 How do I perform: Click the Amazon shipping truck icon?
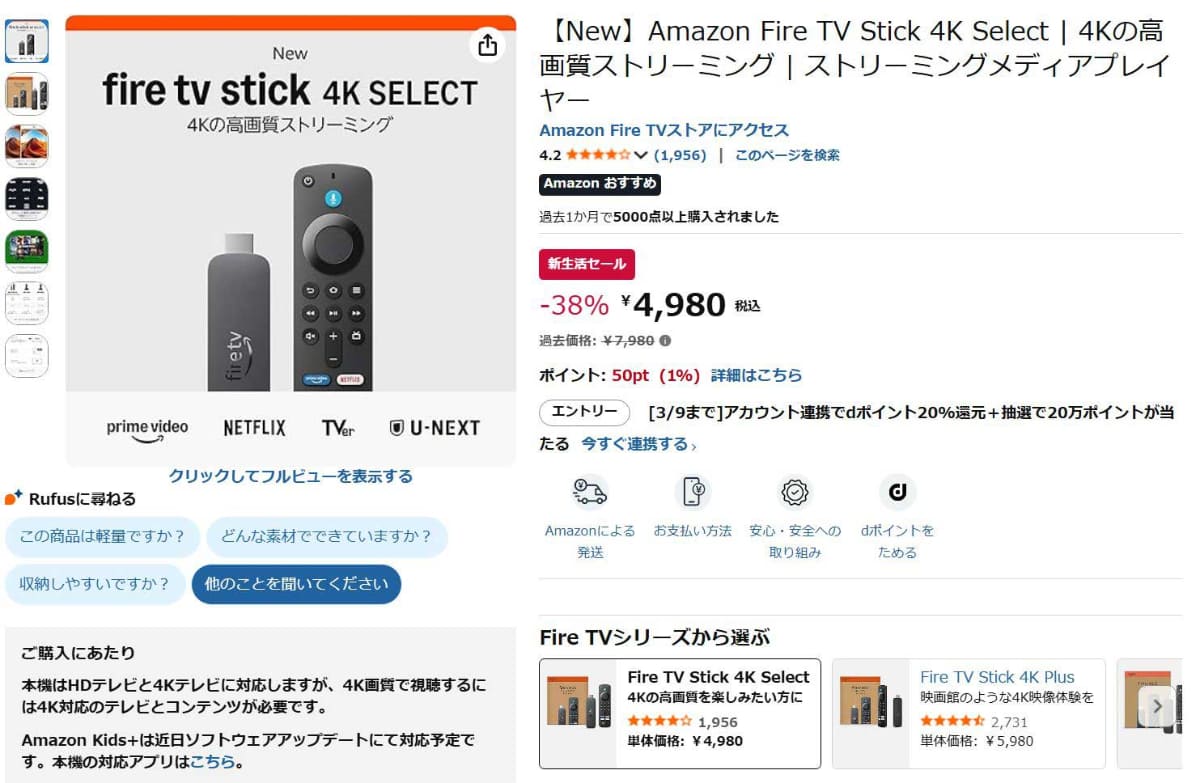pos(590,492)
